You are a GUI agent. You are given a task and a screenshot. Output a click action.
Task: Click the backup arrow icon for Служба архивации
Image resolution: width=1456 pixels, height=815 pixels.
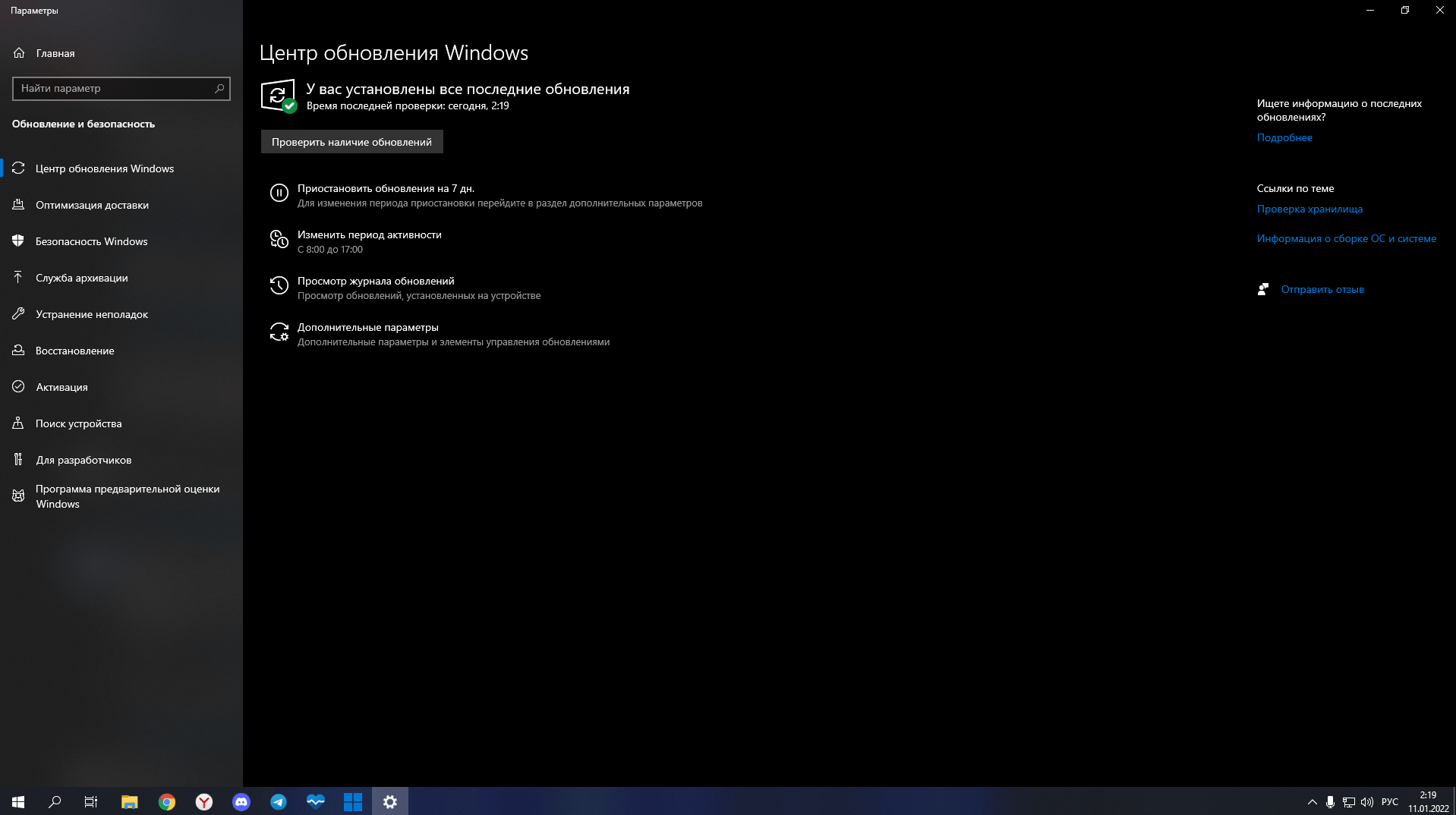click(x=19, y=278)
